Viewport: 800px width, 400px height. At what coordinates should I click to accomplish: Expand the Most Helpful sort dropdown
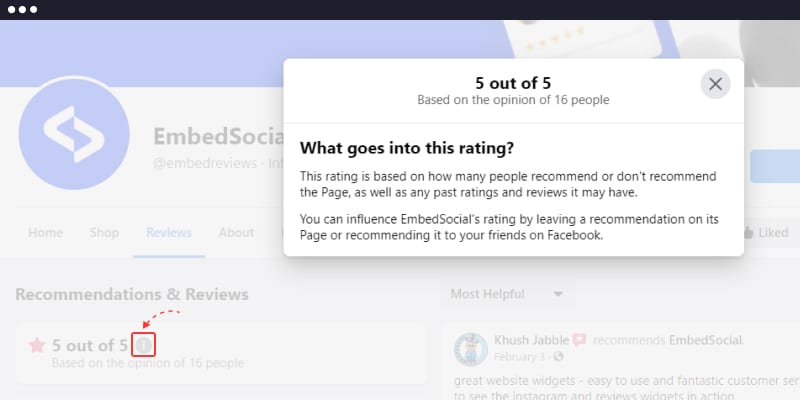[507, 294]
